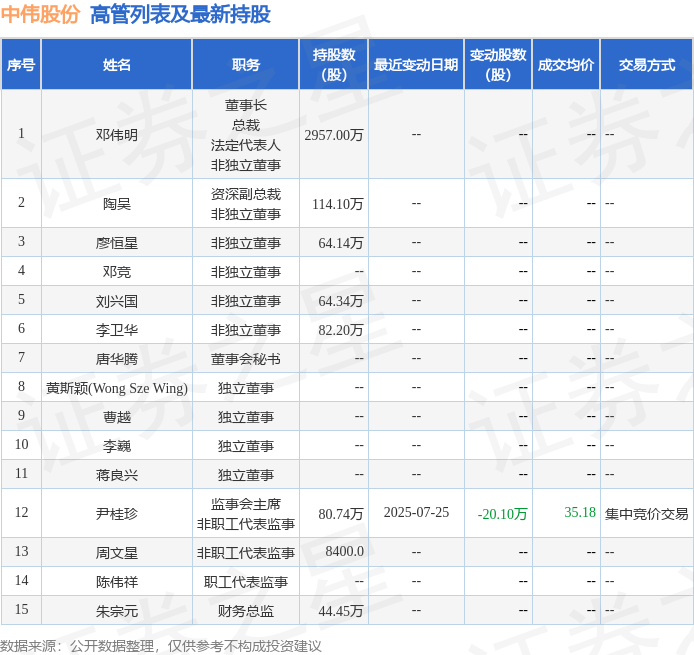Screen dimensions: 694x655
Task: Click the date 2025-07-25
Action: pyautogui.click(x=416, y=512)
